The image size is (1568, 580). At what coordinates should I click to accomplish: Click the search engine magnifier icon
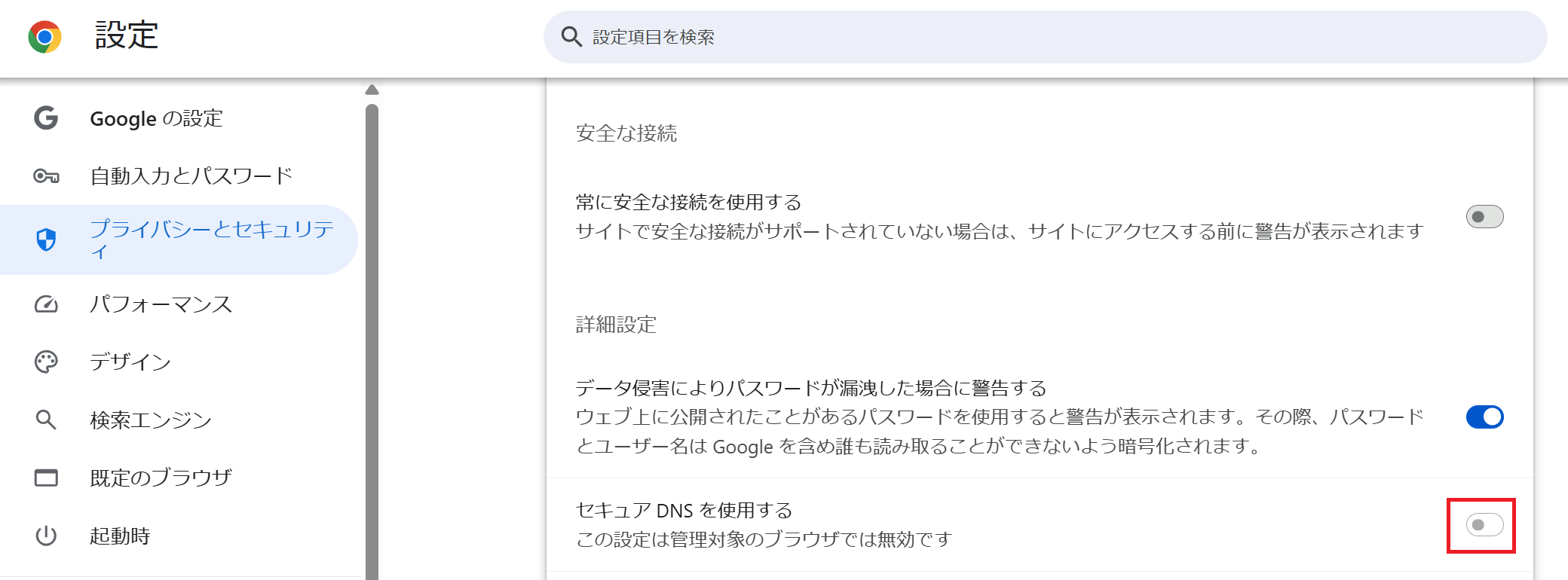pyautogui.click(x=46, y=420)
